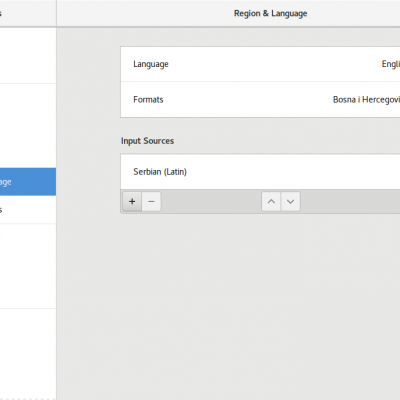The width and height of the screenshot is (400, 400).
Task: Click the sidebar row directly above the highlighted entry
Action: (28, 154)
